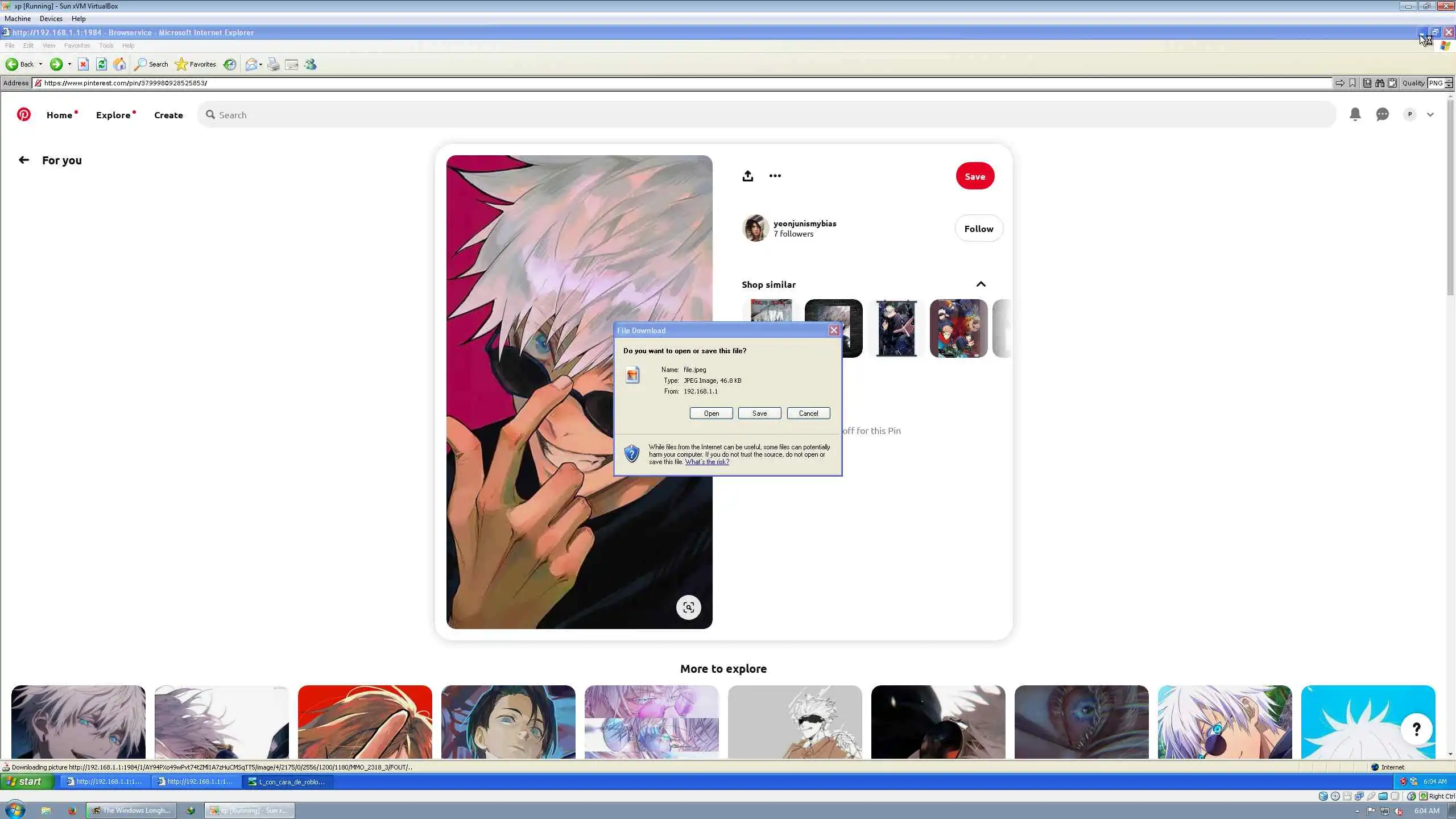Screen dimensions: 1456x819
Task: Go back using the 'For you' arrow
Action: coord(23,160)
